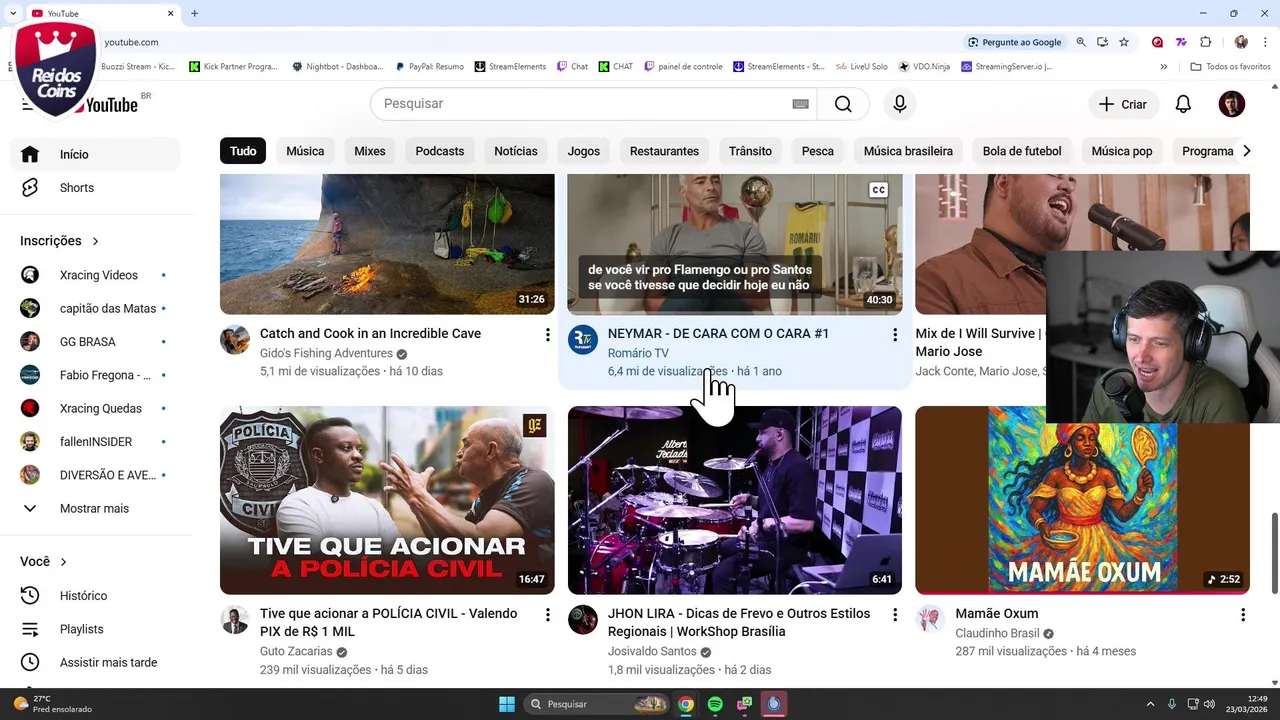Start voice search with the microphone icon
Viewport: 1280px width, 720px height.
900,104
